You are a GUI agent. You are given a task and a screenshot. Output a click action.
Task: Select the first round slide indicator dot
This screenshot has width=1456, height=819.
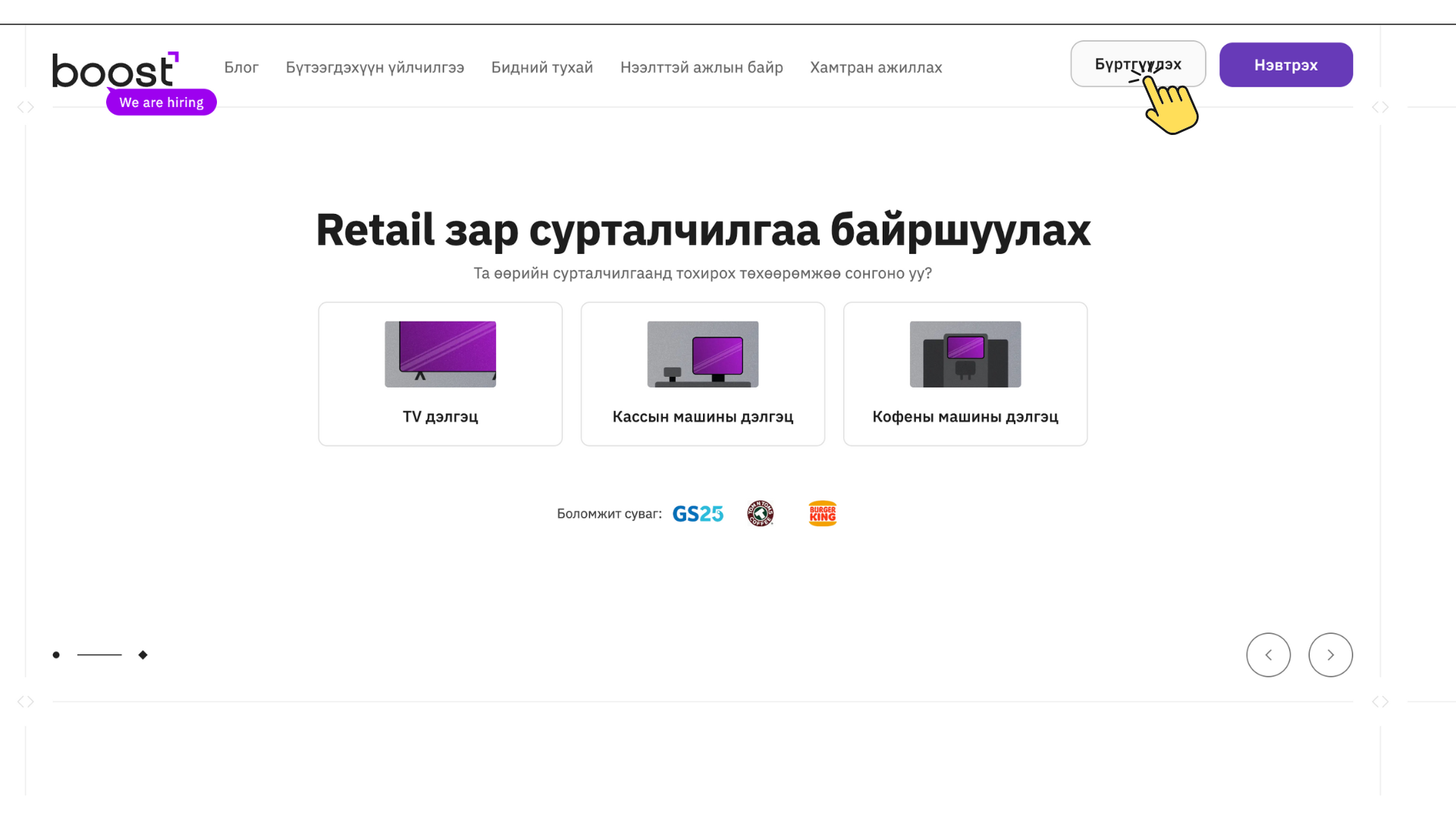pyautogui.click(x=56, y=655)
